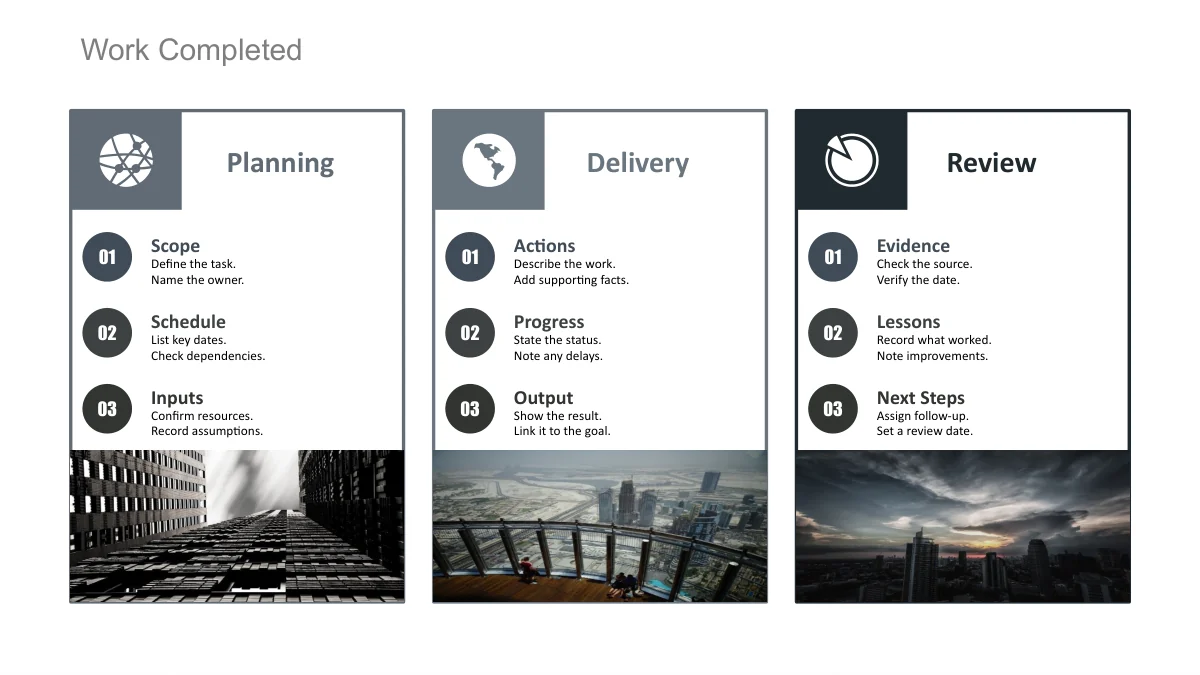Click the pie chart icon beside Review
The image size is (1200, 675).
[852, 160]
